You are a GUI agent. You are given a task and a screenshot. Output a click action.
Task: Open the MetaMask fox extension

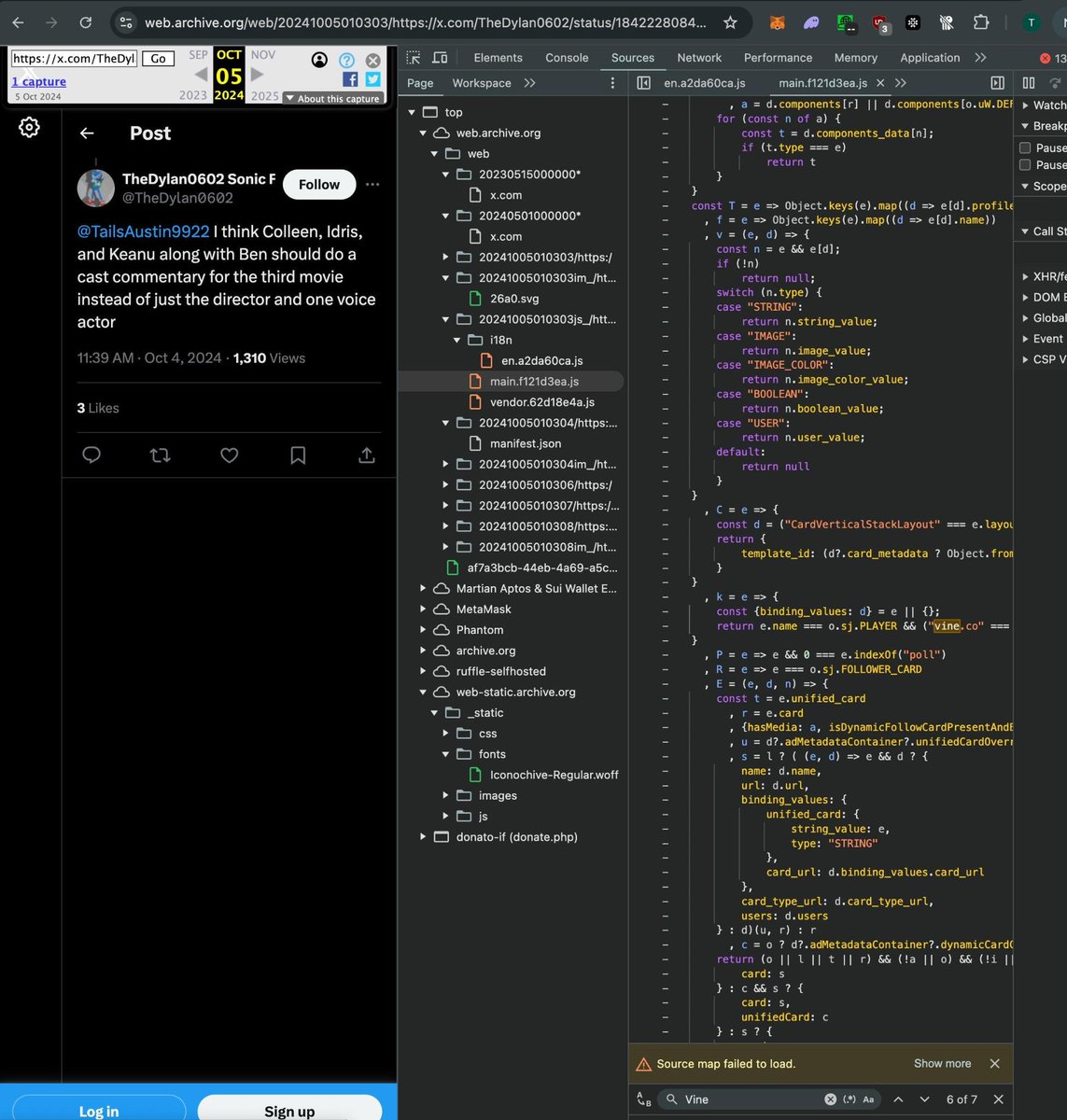click(777, 22)
